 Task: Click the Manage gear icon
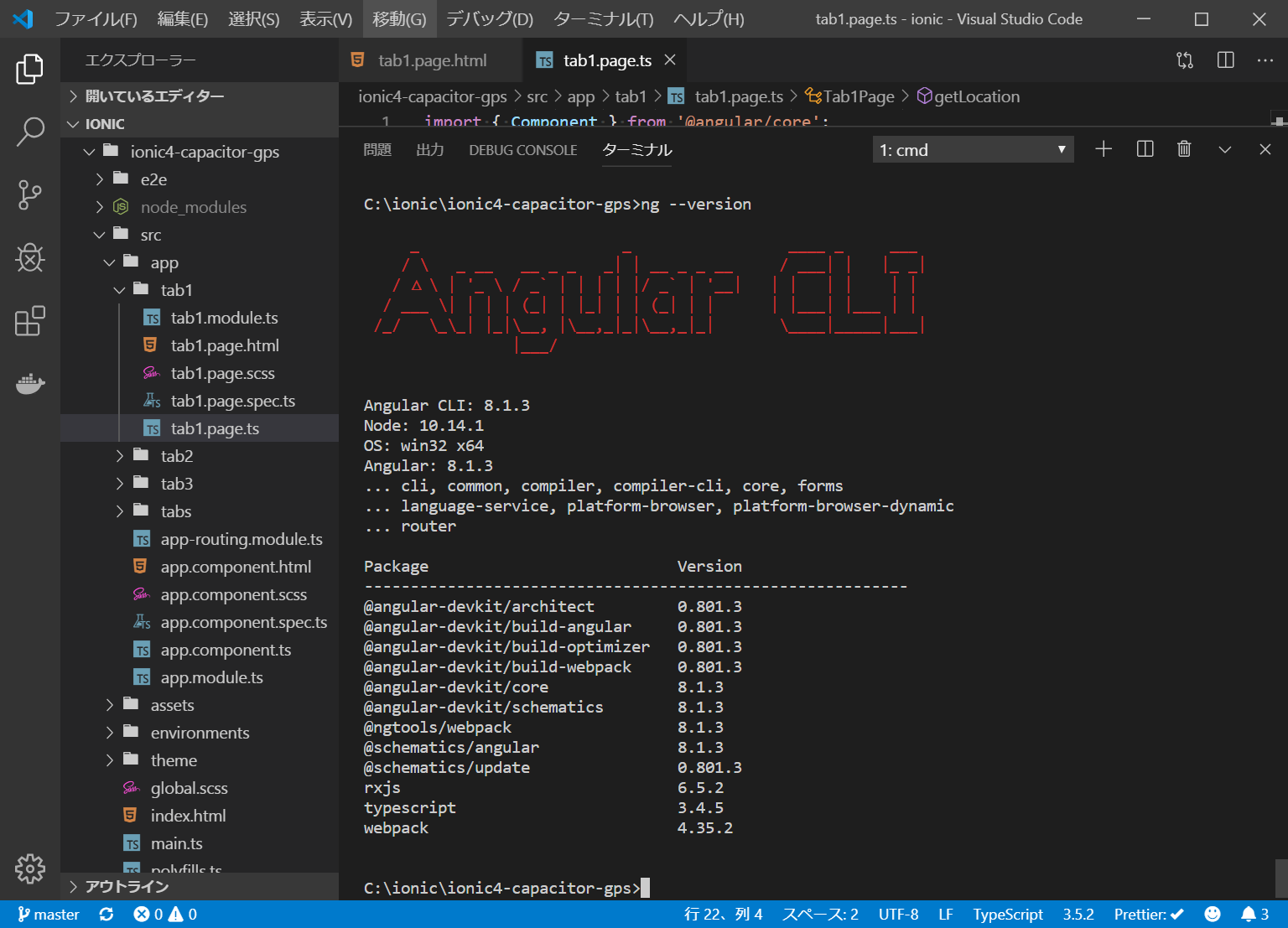[30, 868]
